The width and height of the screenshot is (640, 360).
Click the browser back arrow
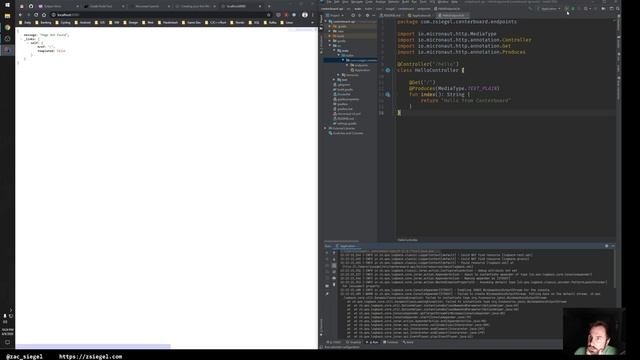pos(20,15)
